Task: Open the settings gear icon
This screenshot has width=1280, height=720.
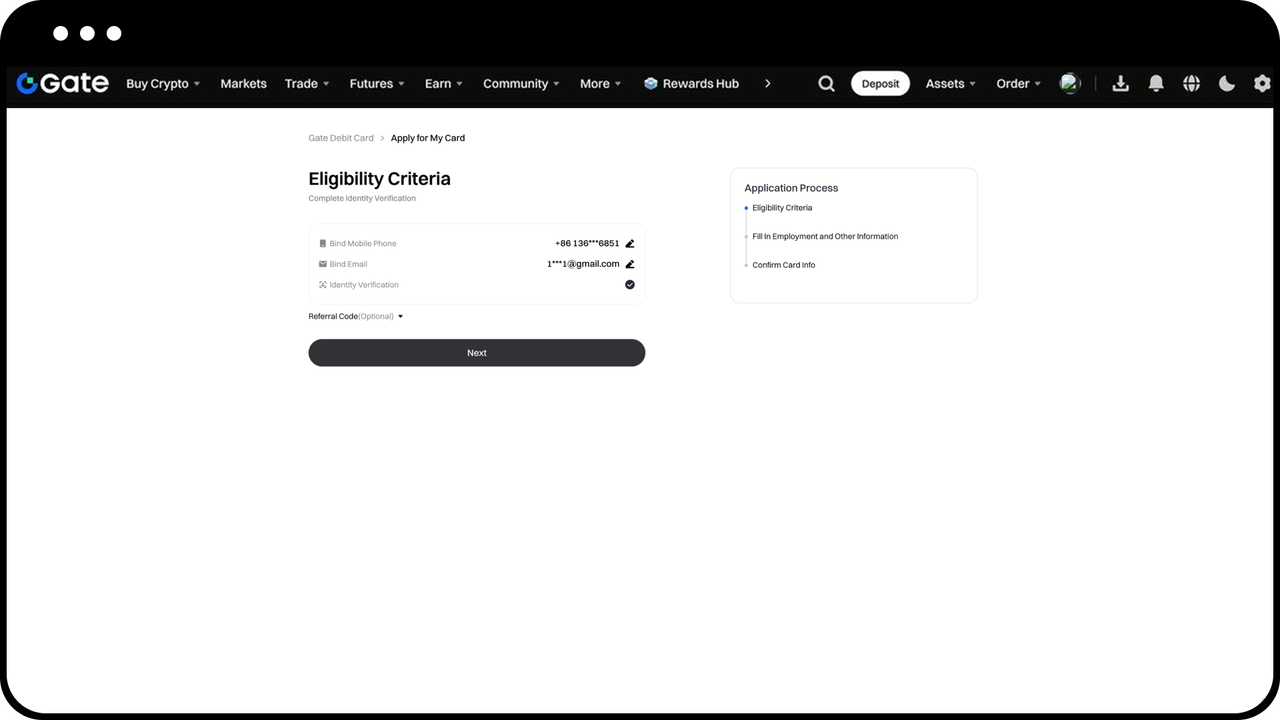Action: [1262, 84]
